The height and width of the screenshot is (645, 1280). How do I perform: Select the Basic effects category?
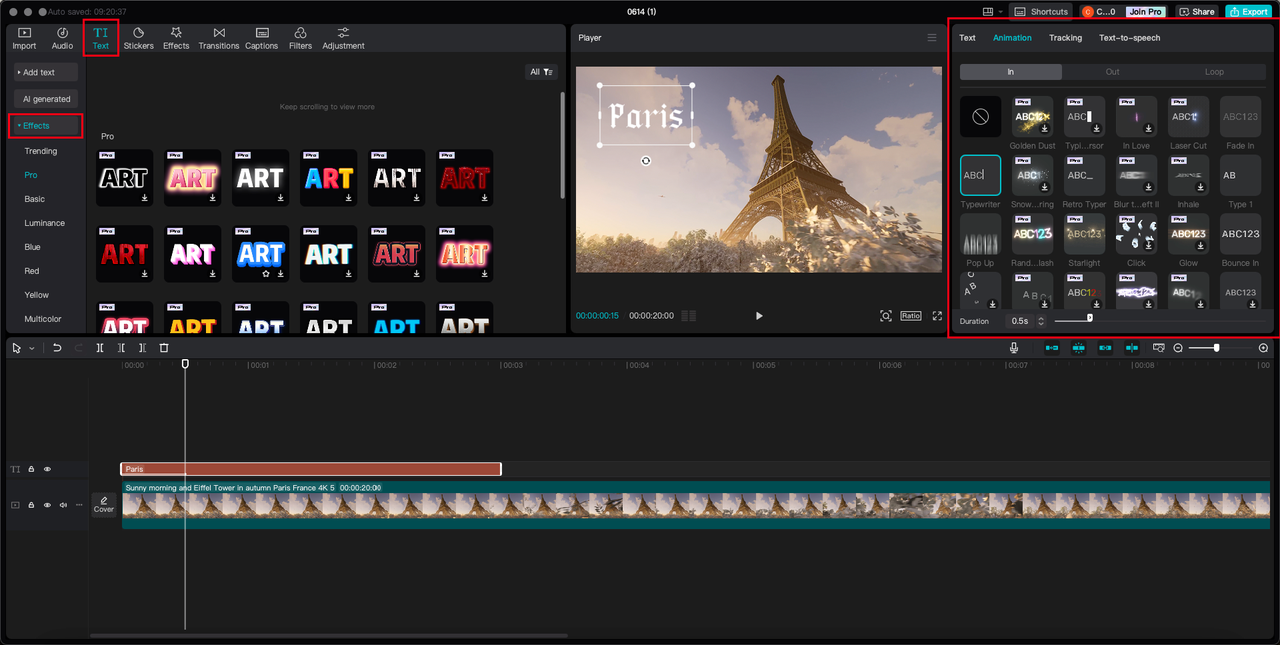coord(35,199)
